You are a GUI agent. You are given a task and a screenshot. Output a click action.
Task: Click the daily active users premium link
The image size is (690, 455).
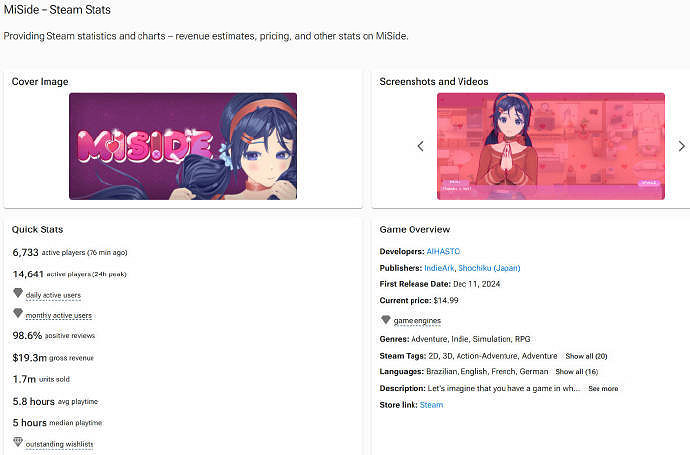tap(53, 295)
